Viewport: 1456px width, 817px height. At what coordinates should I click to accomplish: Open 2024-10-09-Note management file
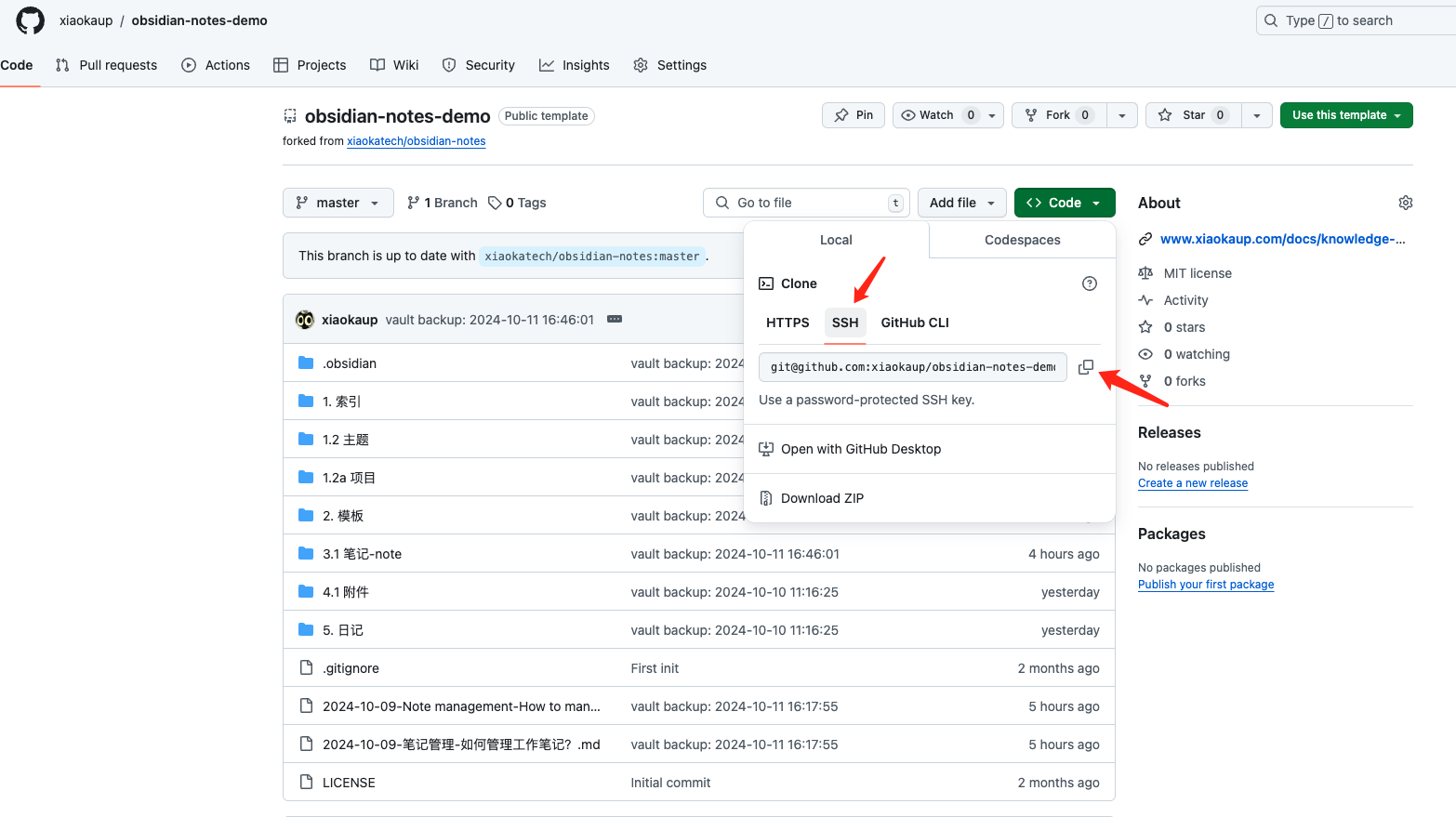click(x=461, y=706)
